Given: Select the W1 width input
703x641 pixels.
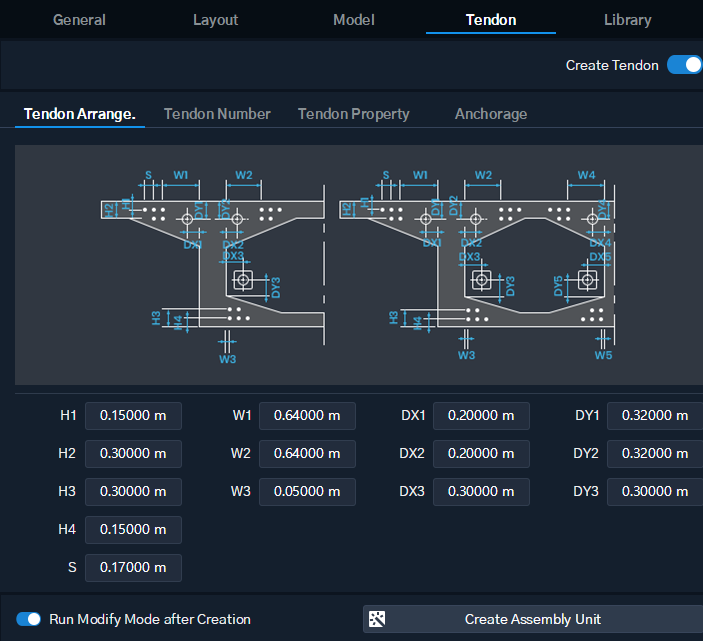Looking at the screenshot, I should point(307,416).
